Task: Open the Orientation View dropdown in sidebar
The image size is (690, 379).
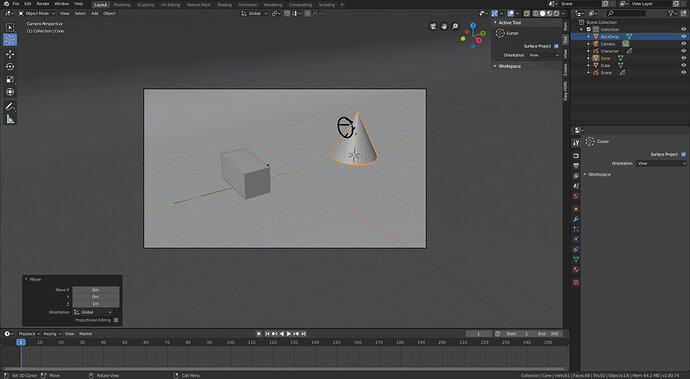Action: click(544, 55)
